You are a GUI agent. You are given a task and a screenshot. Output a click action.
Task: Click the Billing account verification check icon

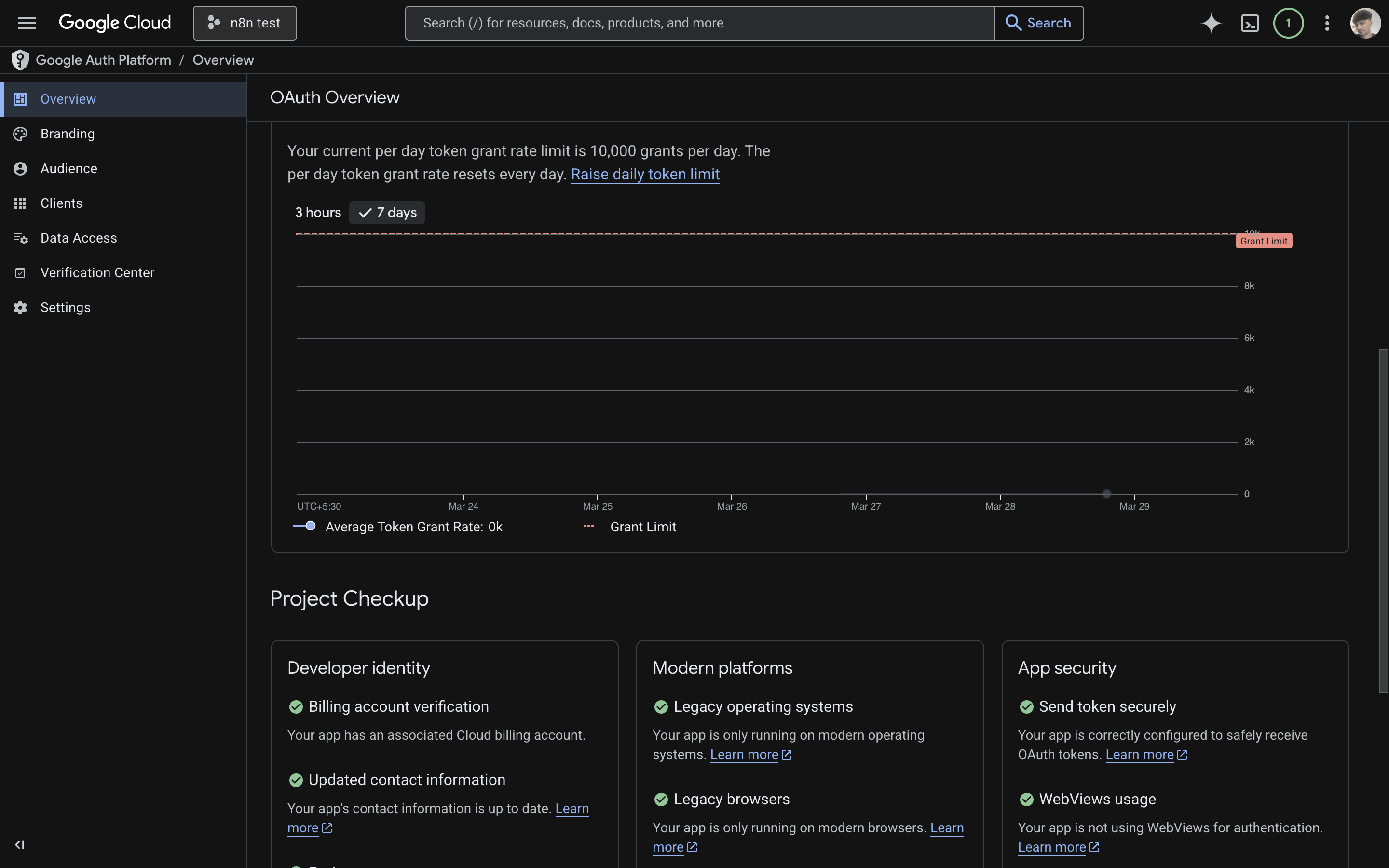(296, 706)
